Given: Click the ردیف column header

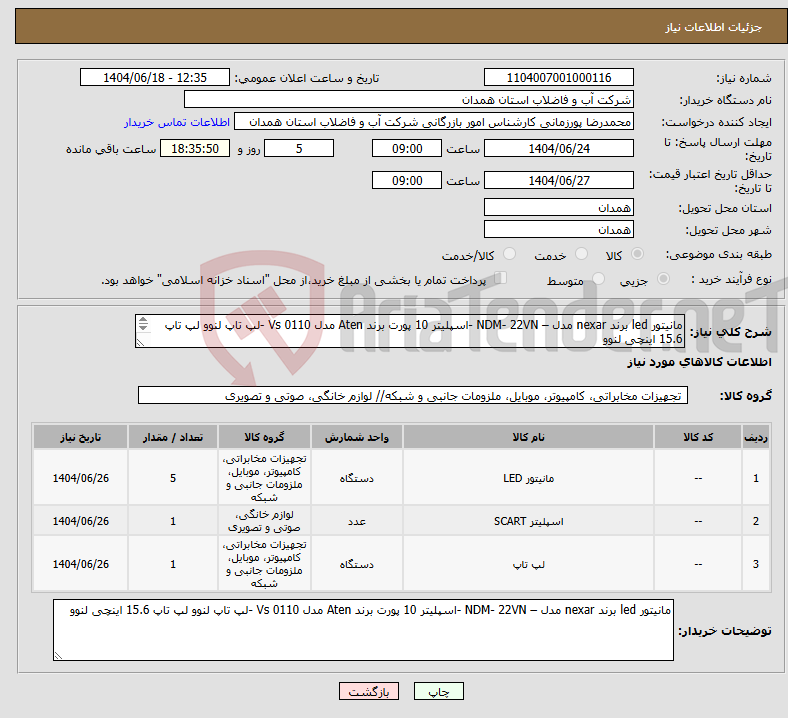Looking at the screenshot, I should (756, 437).
